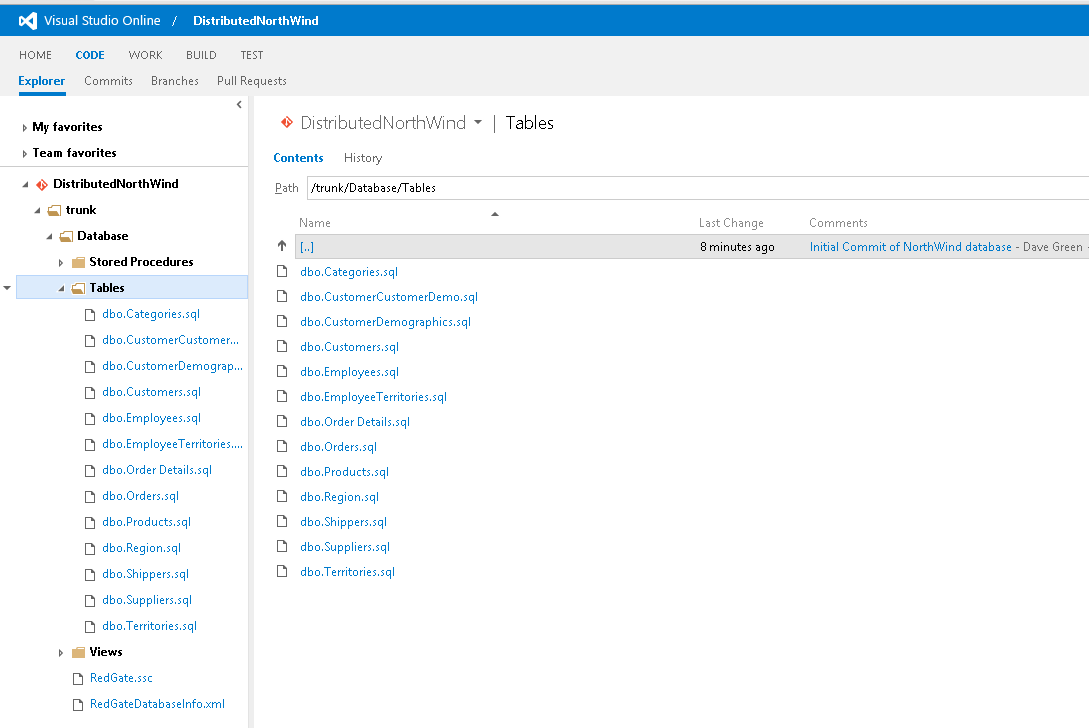Screen dimensions: 1089x728
Task: Select dbo.Employees.sql in the tree
Action: [151, 417]
